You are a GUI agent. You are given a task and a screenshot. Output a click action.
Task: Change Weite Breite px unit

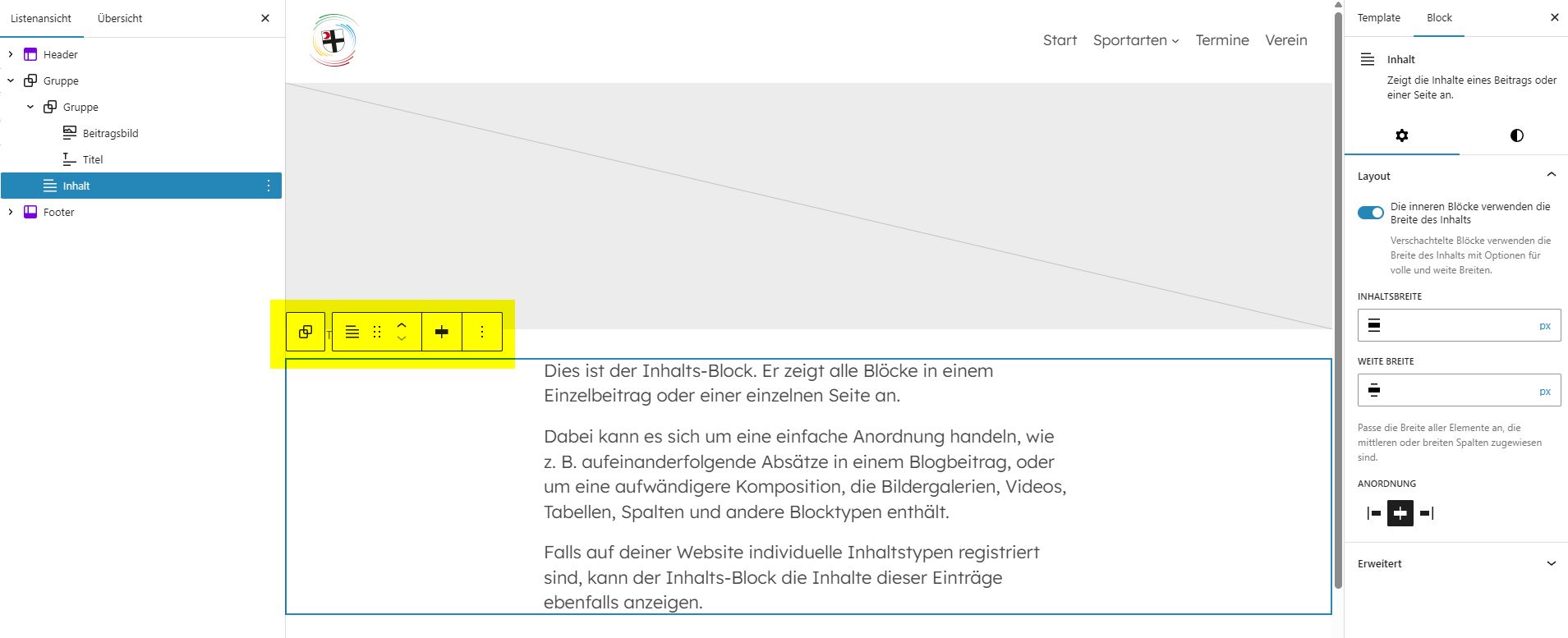[1545, 391]
